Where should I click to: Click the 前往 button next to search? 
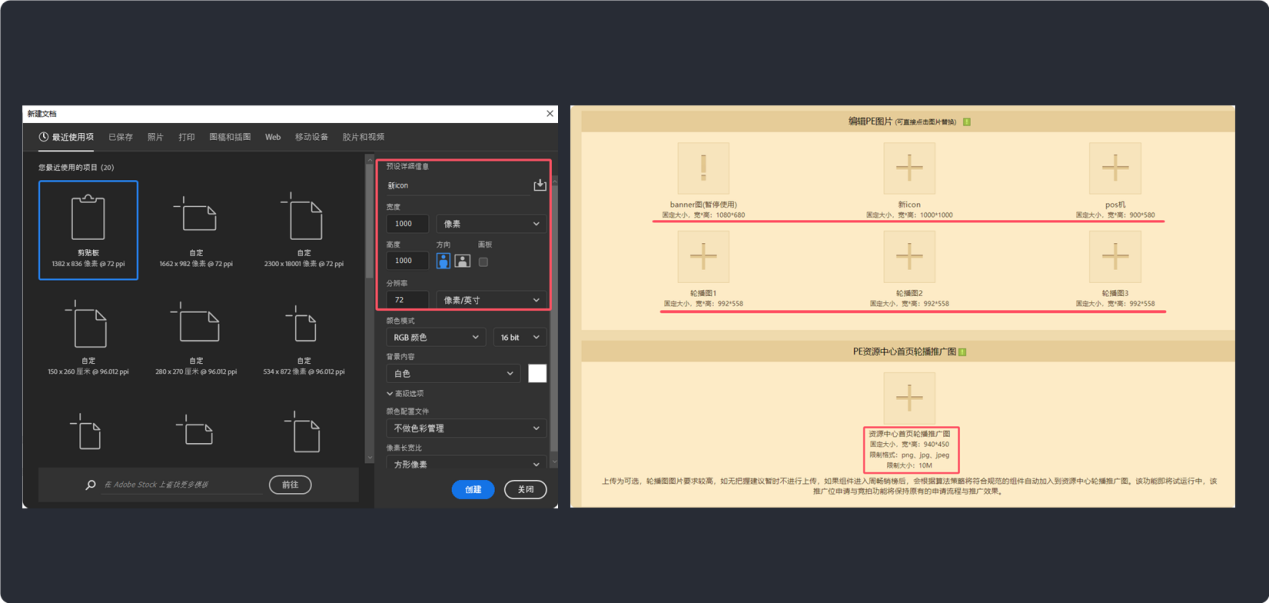pos(290,485)
